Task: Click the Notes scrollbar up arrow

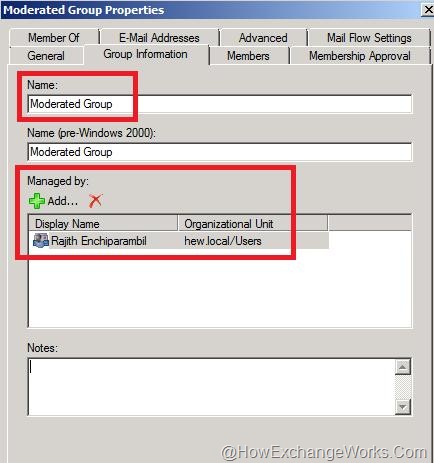Action: (403, 367)
